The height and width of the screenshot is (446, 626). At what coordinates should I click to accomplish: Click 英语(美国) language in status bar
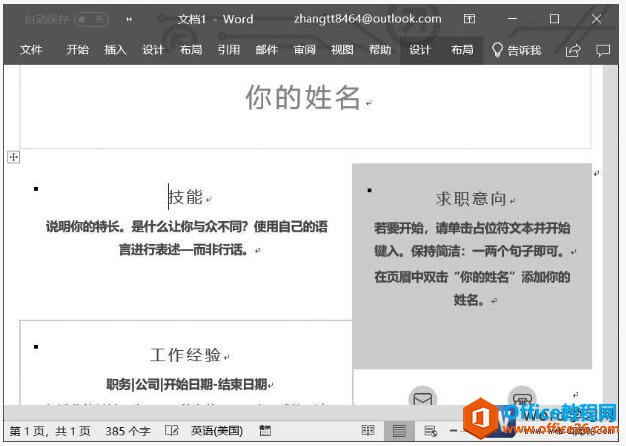coord(216,431)
